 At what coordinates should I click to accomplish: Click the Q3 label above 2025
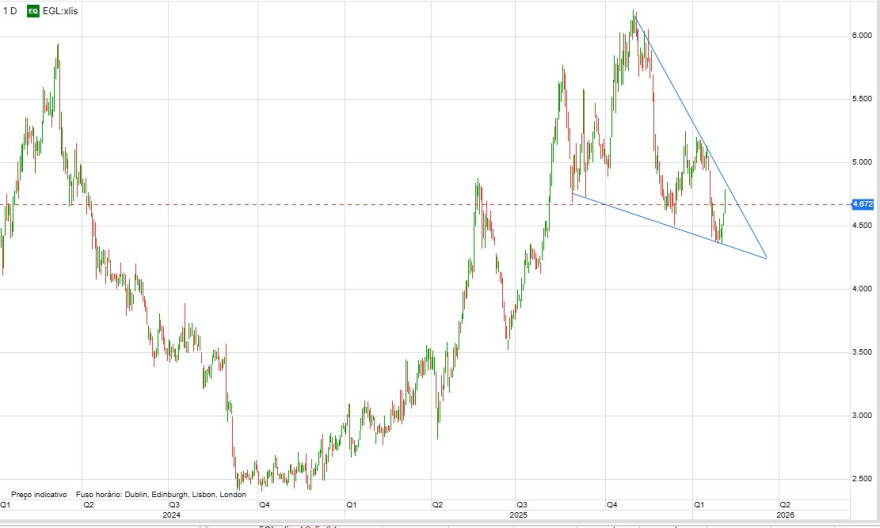[521, 505]
